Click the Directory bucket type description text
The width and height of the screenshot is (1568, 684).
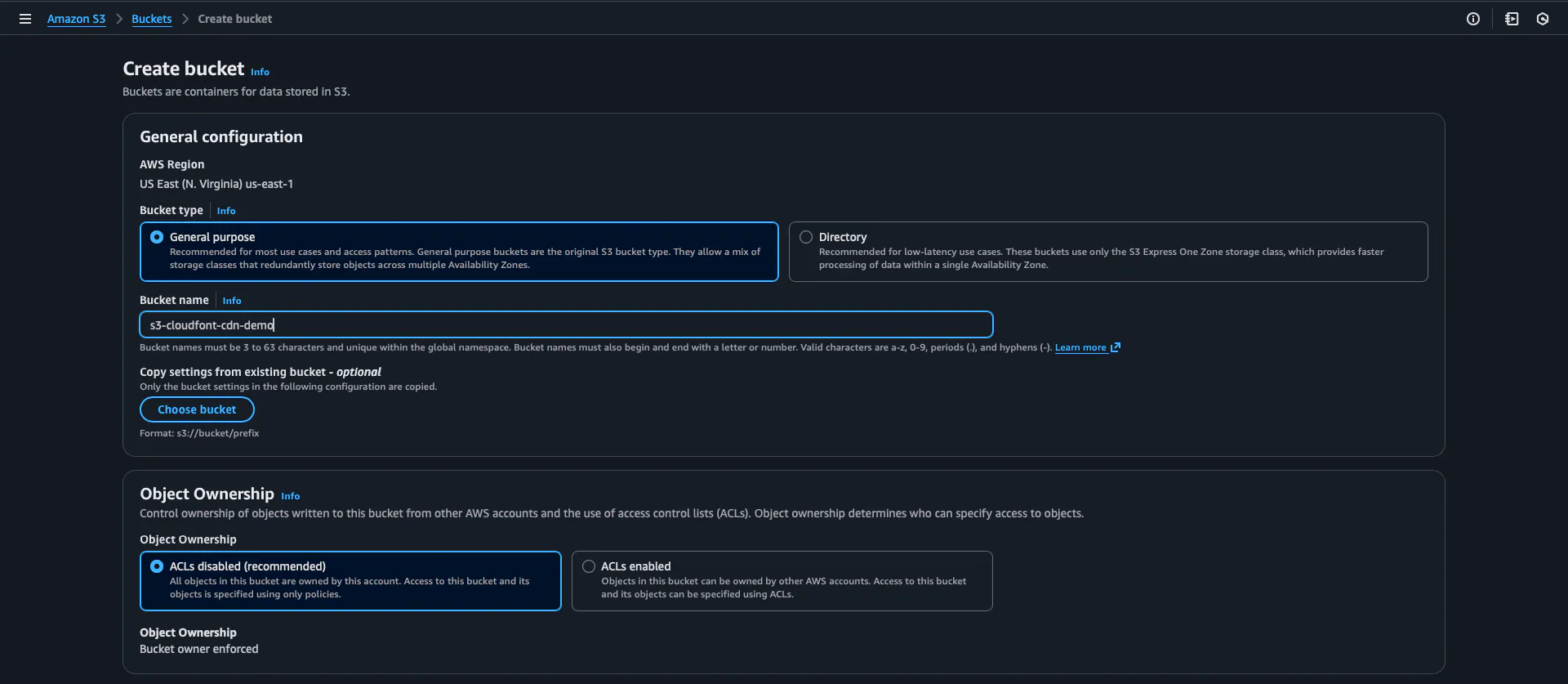pyautogui.click(x=1100, y=258)
